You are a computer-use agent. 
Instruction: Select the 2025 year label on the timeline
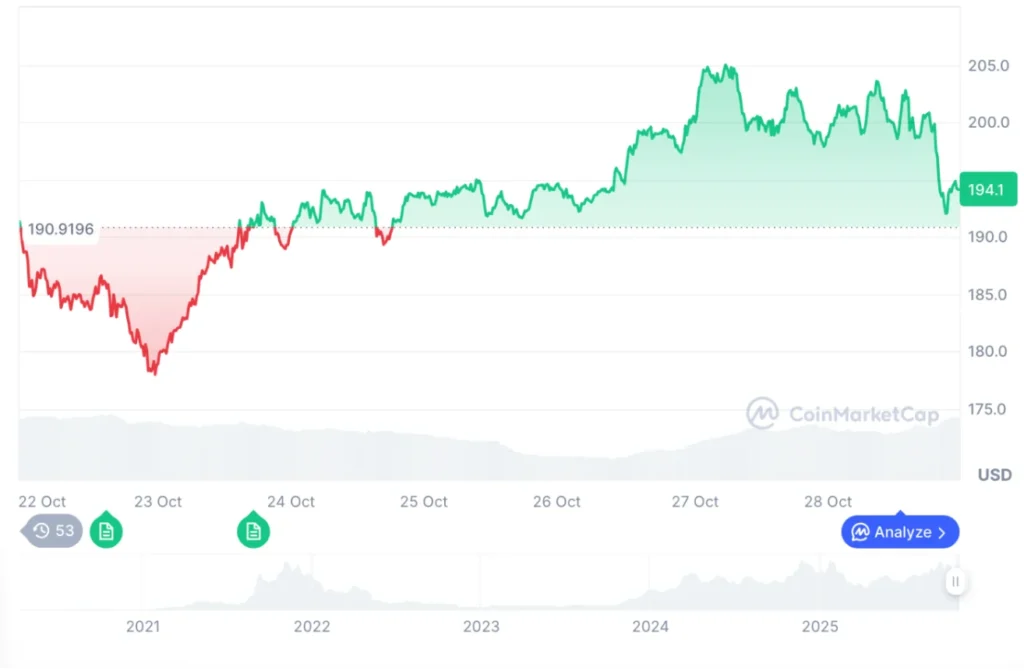(x=821, y=627)
